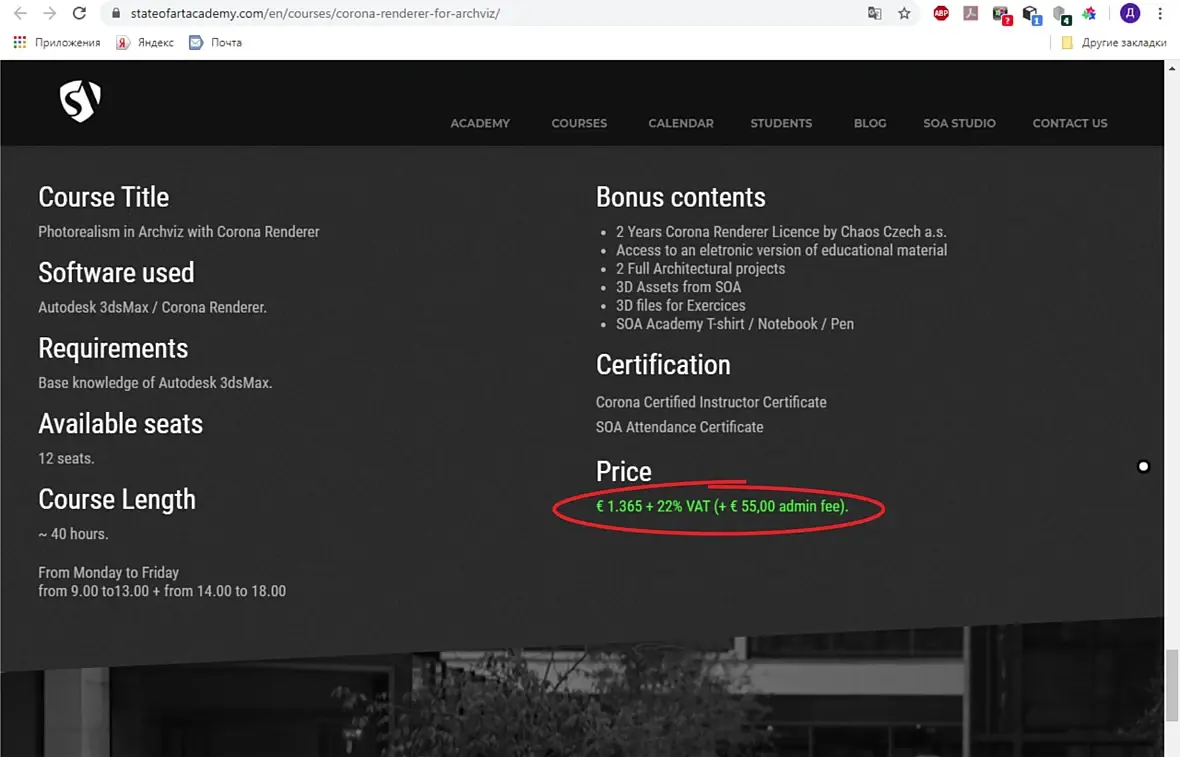This screenshot has width=1180, height=757.
Task: Click the white section navigation dot
Action: [x=1143, y=467]
